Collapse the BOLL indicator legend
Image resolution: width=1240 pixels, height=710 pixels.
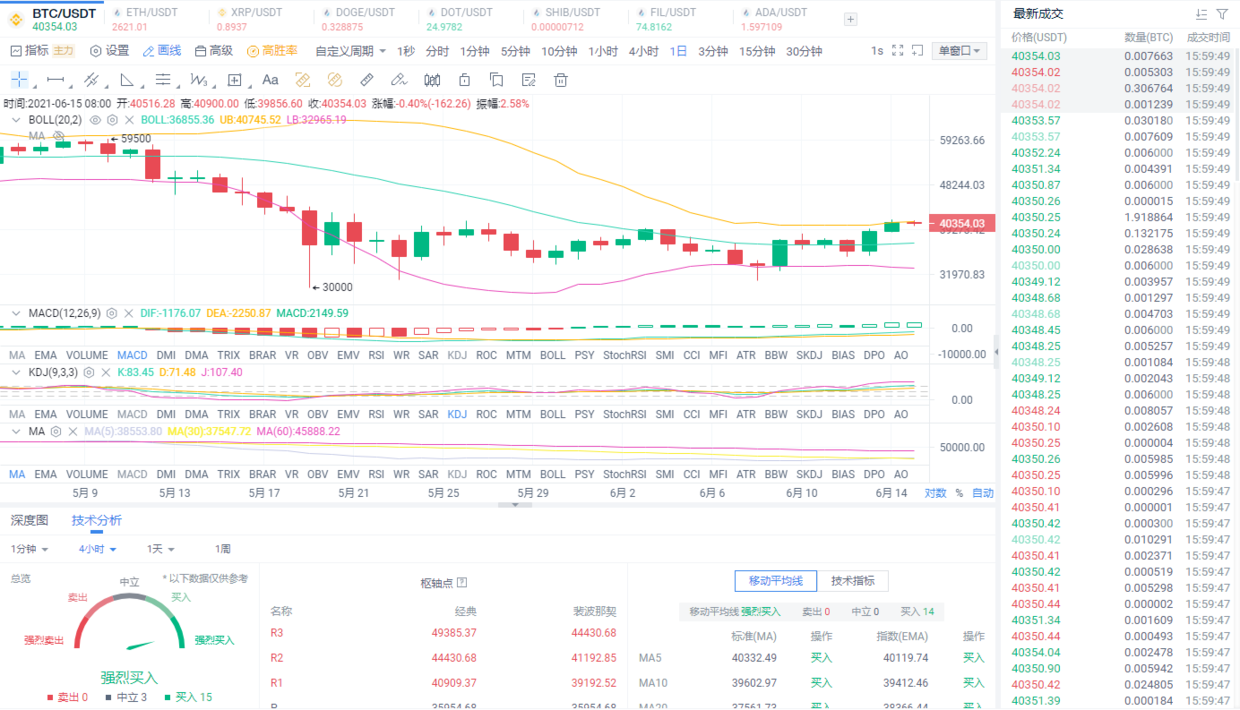16,120
